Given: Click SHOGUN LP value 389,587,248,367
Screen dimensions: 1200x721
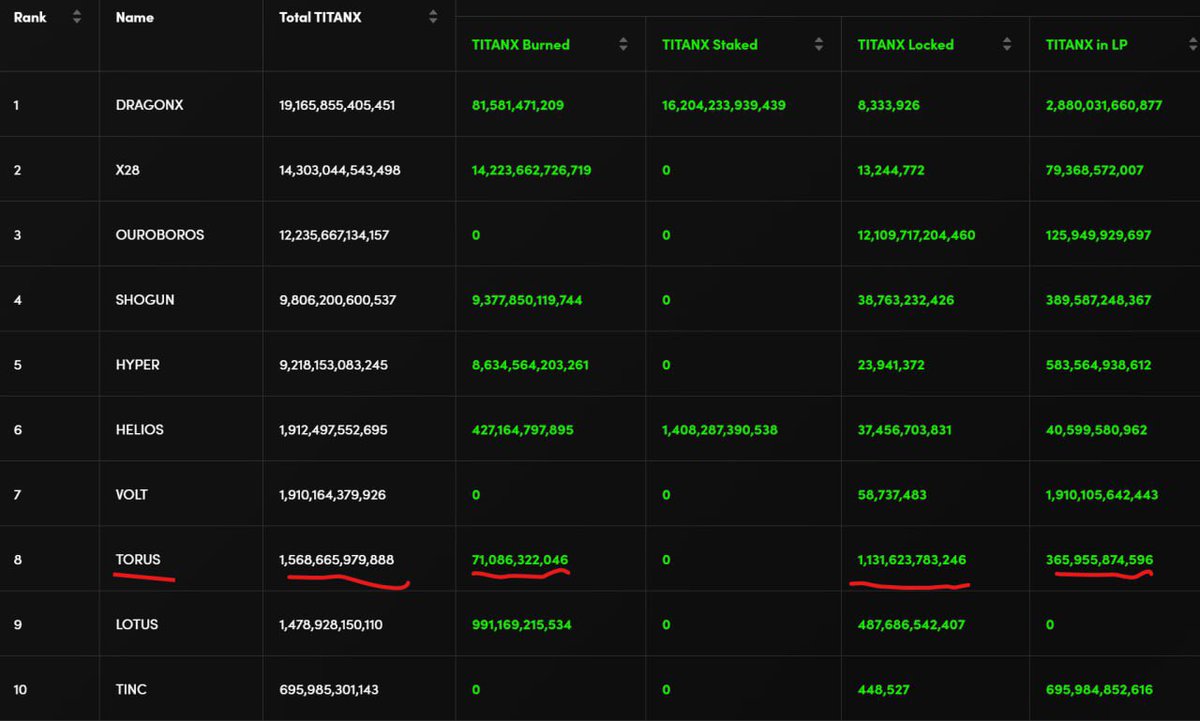Looking at the screenshot, I should click(1099, 300).
